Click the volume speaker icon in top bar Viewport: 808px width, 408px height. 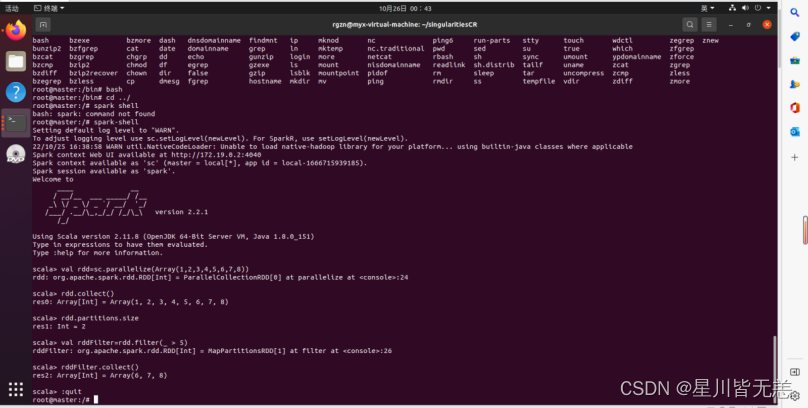pyautogui.click(x=745, y=8)
